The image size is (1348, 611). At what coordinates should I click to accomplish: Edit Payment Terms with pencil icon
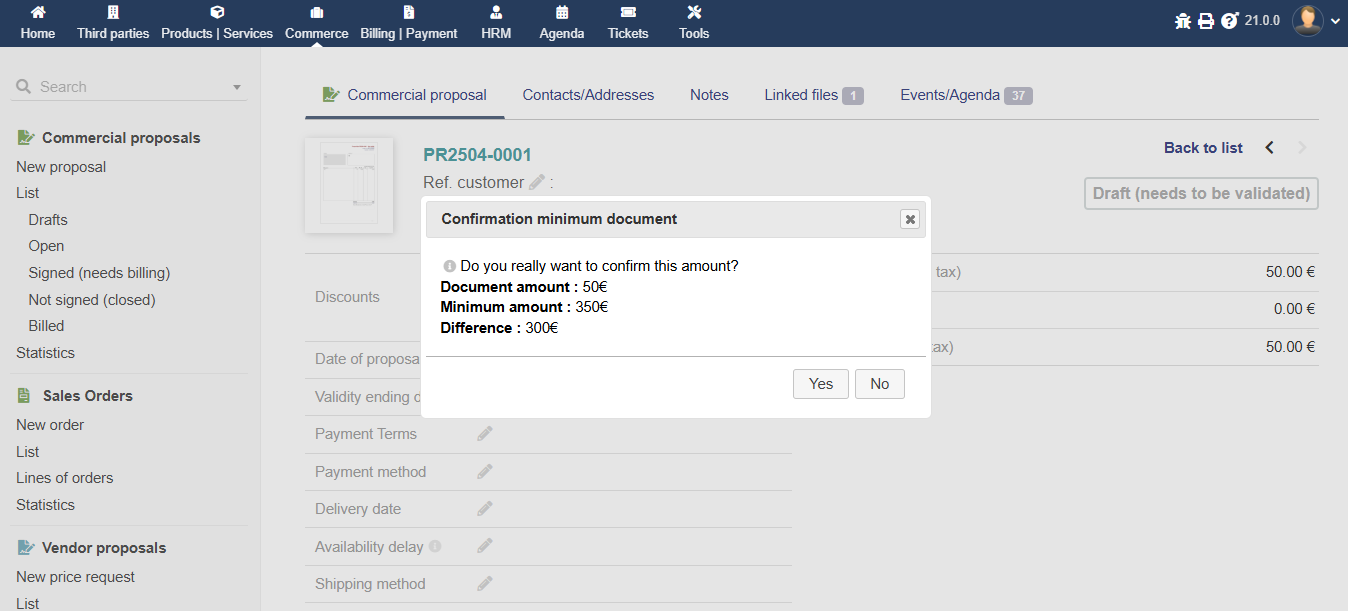(x=485, y=434)
